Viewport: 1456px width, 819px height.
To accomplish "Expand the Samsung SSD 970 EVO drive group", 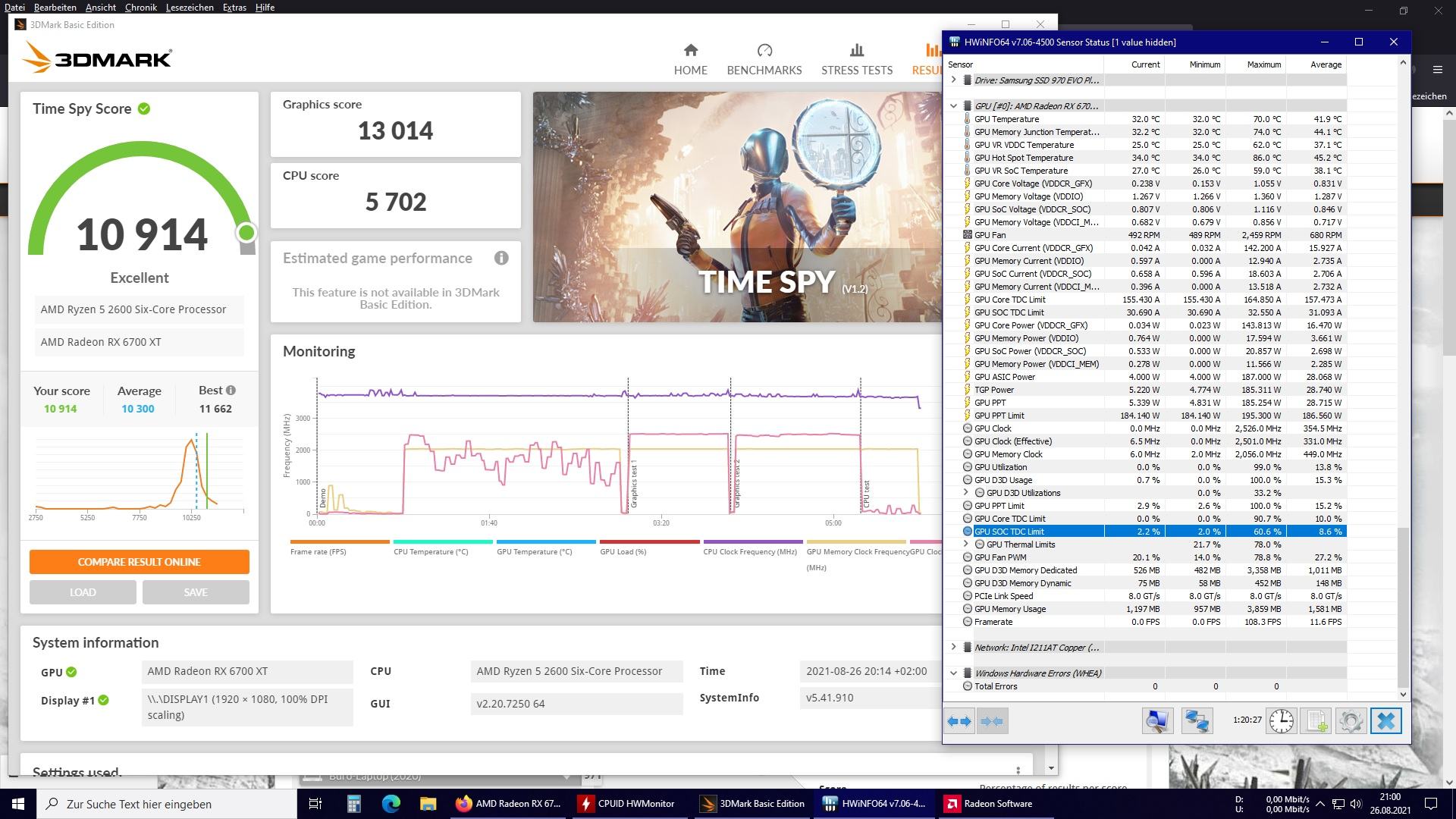I will 953,80.
